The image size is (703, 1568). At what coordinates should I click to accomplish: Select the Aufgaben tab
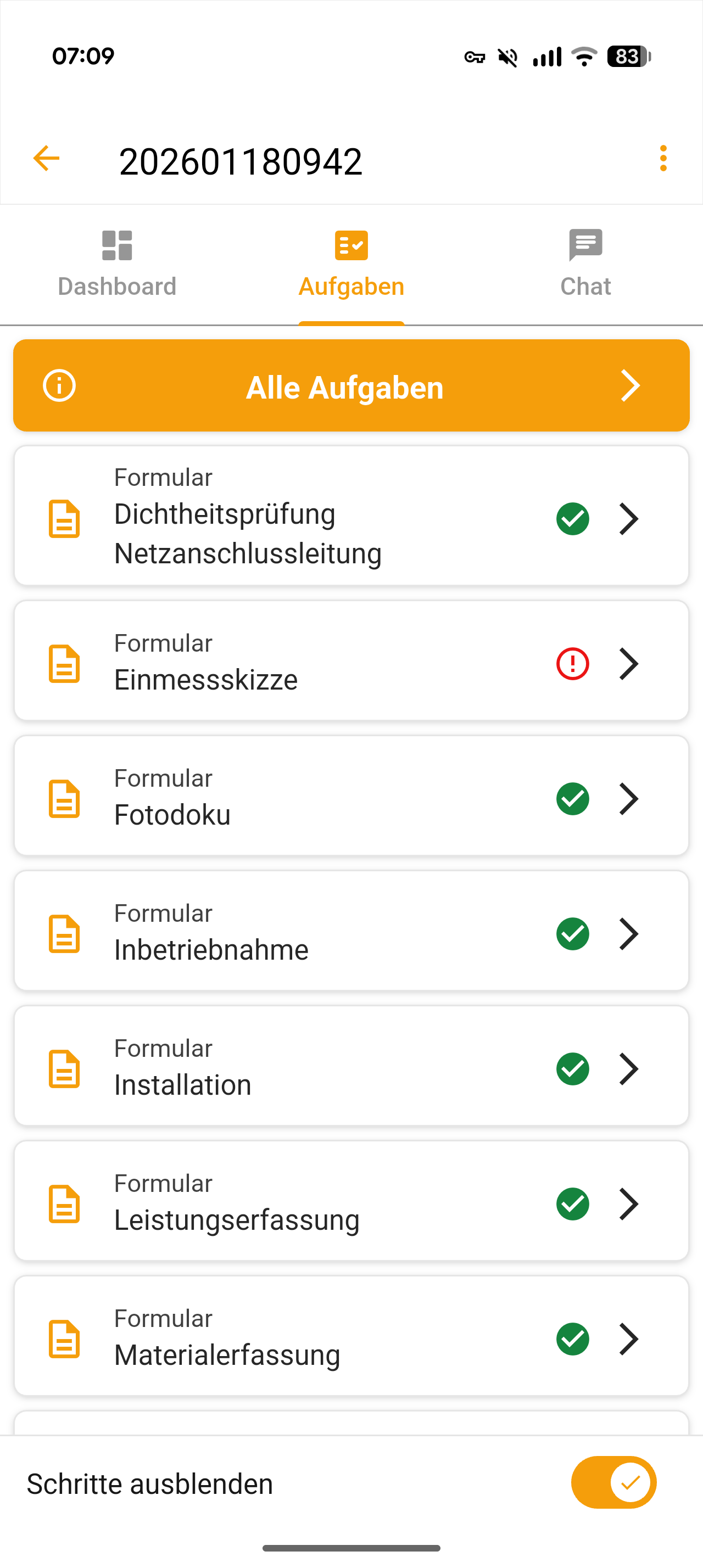351,264
